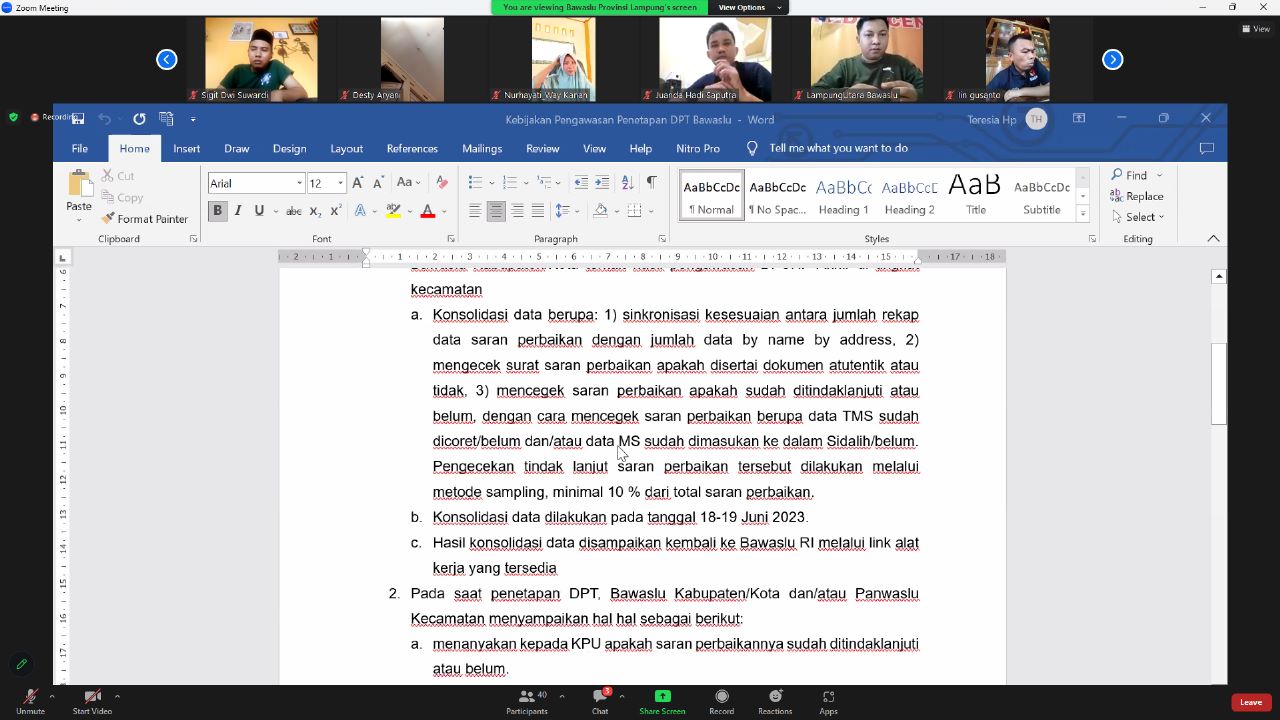Viewport: 1280px width, 720px height.
Task: Open the Layout ribbon tab
Action: 346,148
